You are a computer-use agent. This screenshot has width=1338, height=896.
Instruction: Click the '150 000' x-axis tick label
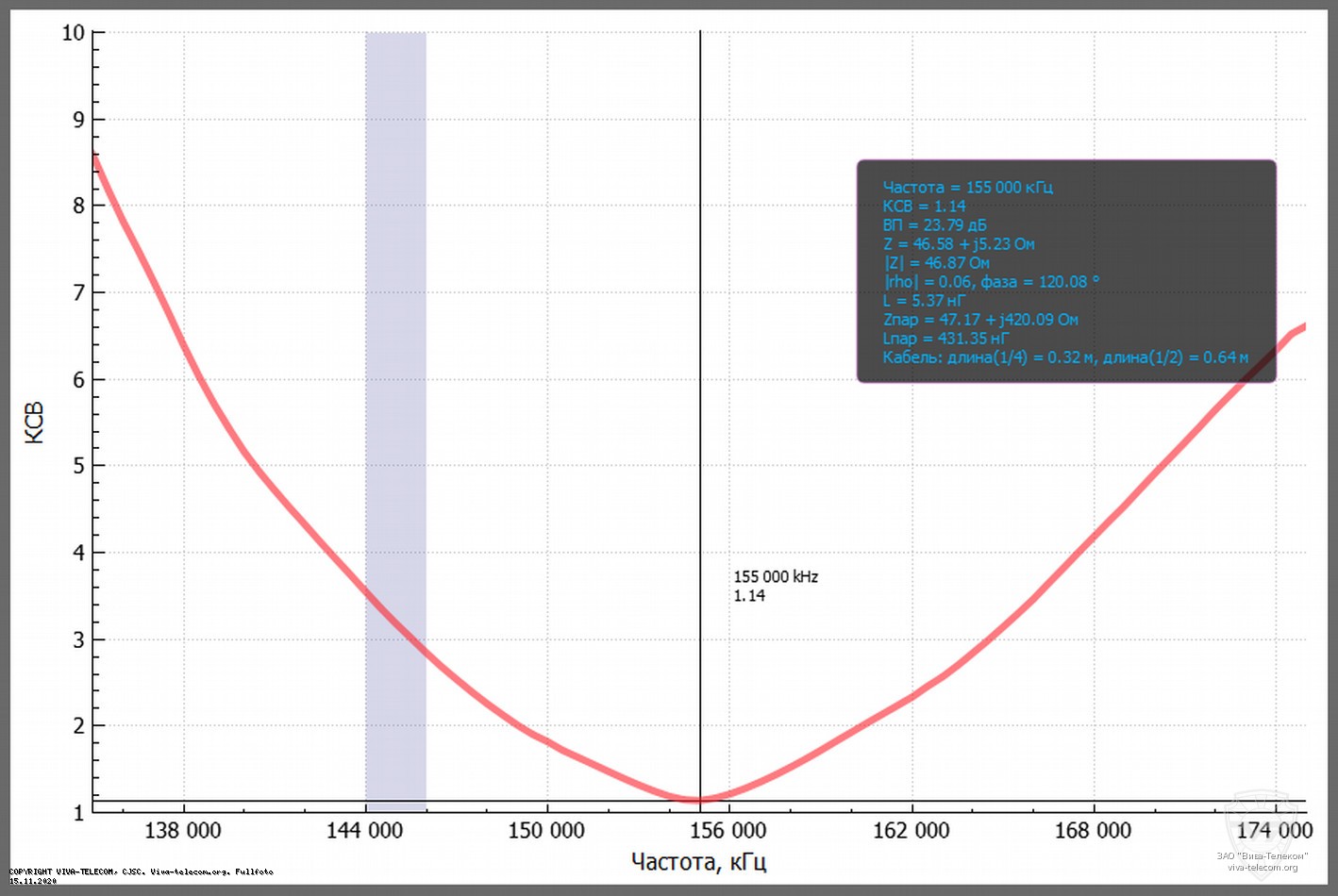[x=546, y=831]
